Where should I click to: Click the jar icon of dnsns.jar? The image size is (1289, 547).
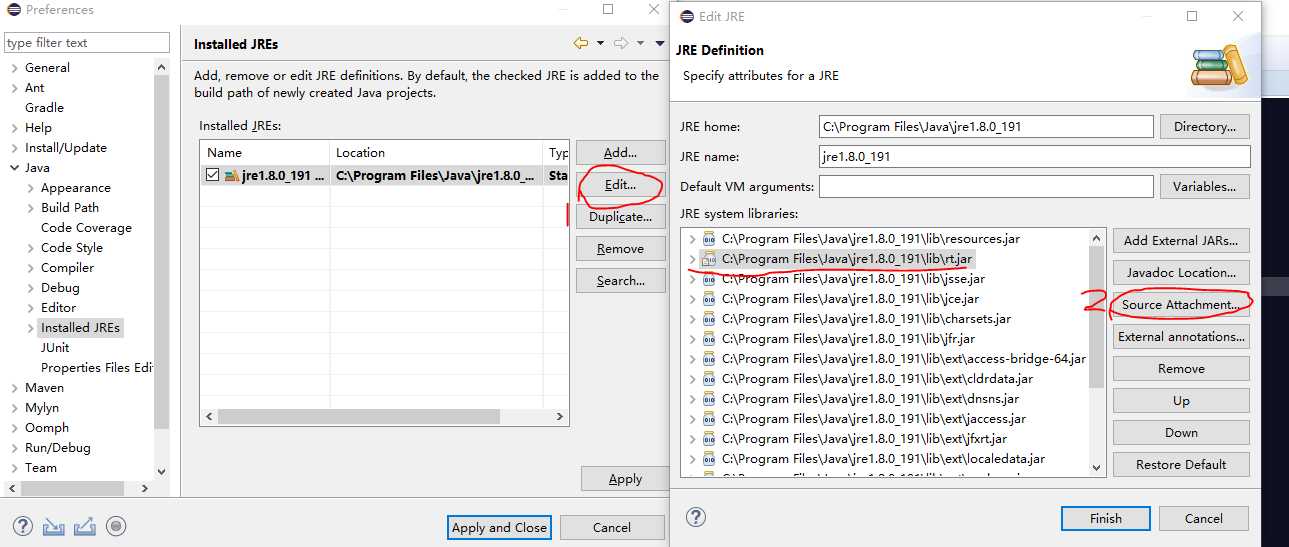tap(709, 399)
